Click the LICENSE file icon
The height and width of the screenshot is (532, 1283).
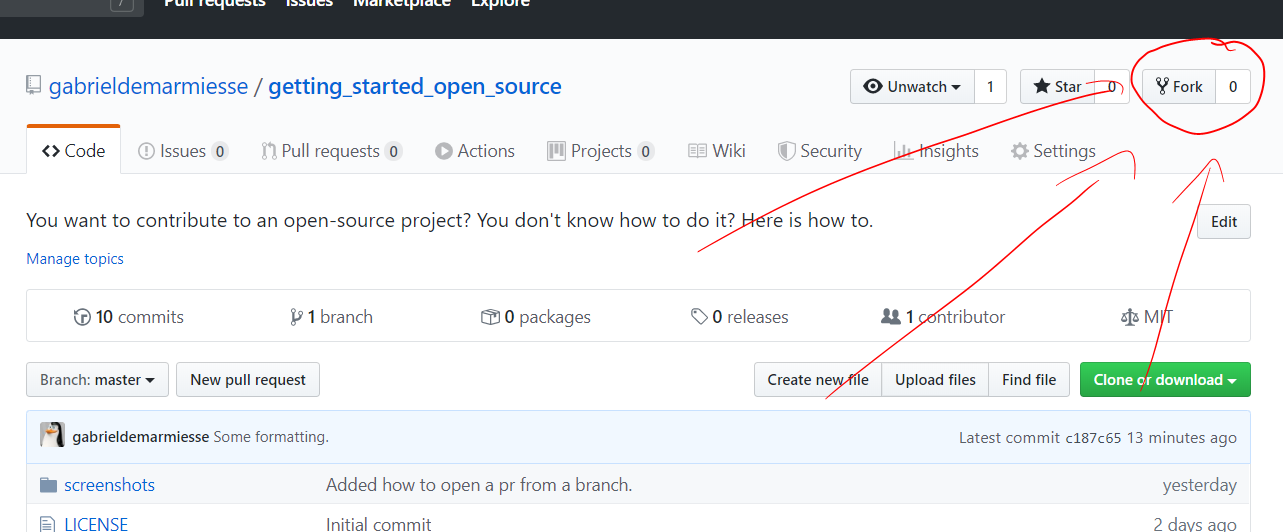tap(47, 524)
